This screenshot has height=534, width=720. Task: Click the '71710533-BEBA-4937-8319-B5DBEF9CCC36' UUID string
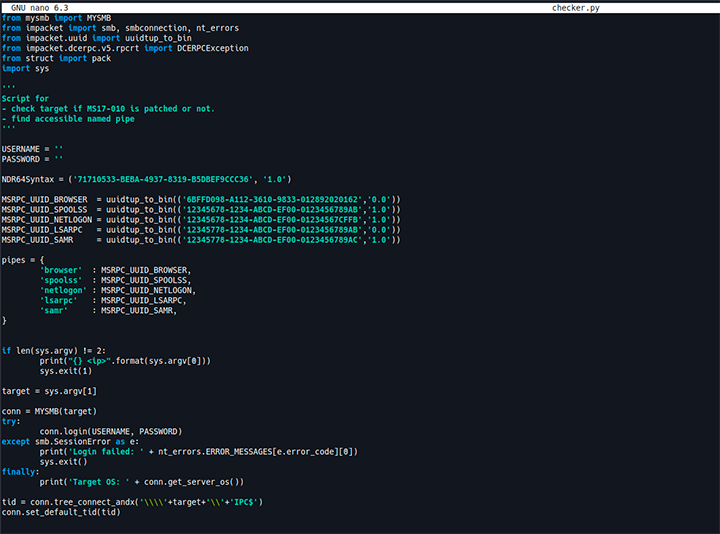[163, 180]
